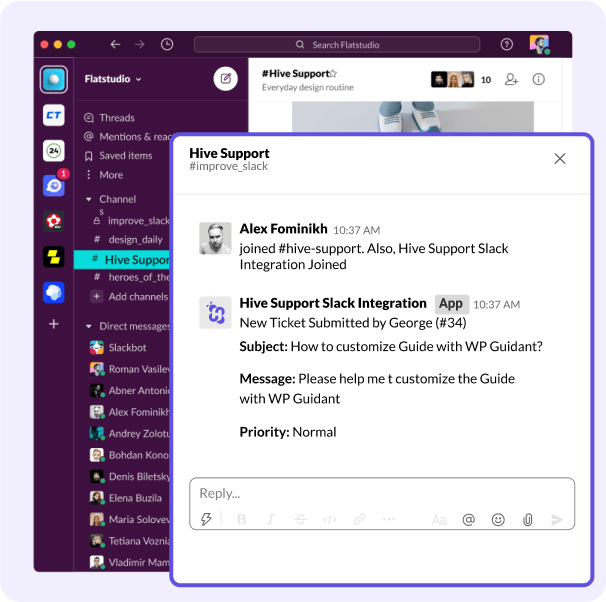The width and height of the screenshot is (606, 602).
Task: Select the Hive Support channel in sidebar
Action: click(x=122, y=260)
